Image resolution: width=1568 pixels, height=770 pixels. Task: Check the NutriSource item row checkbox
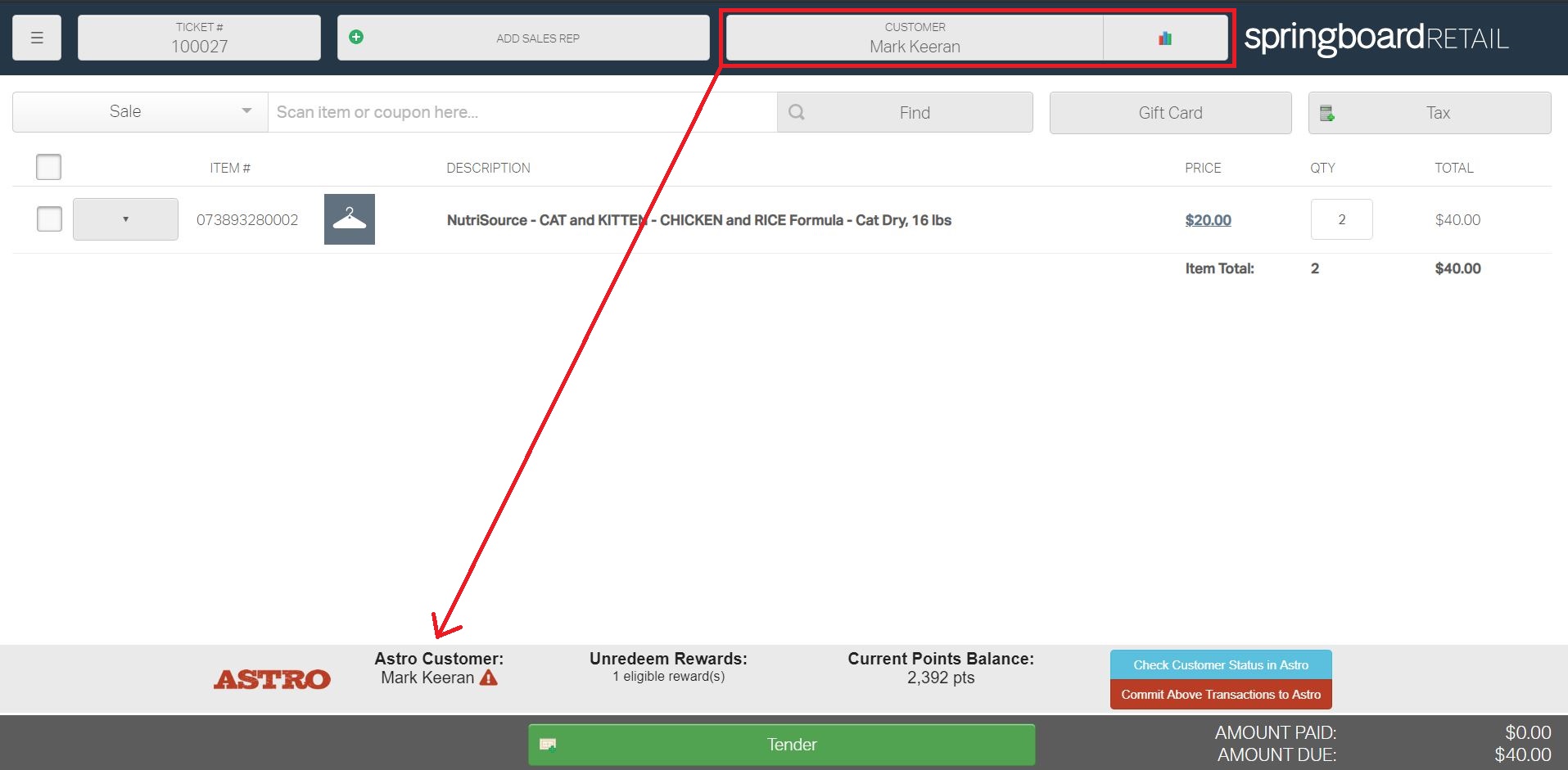coord(50,219)
